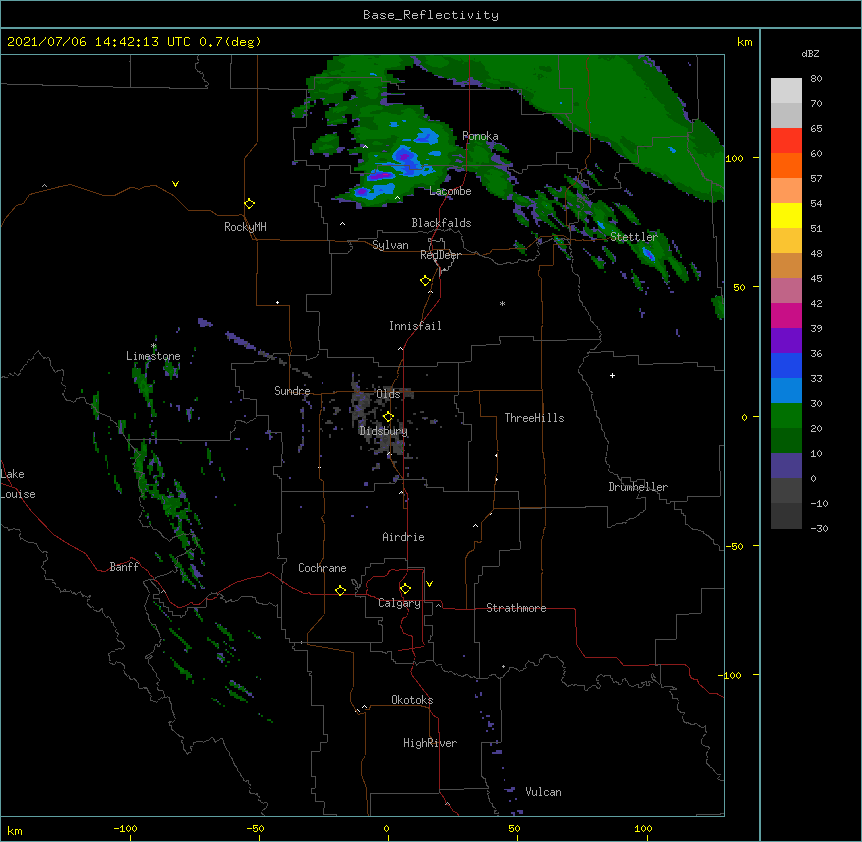Pick the orange swatch between 60 and 57
The image size is (862, 842).
pyautogui.click(x=786, y=165)
